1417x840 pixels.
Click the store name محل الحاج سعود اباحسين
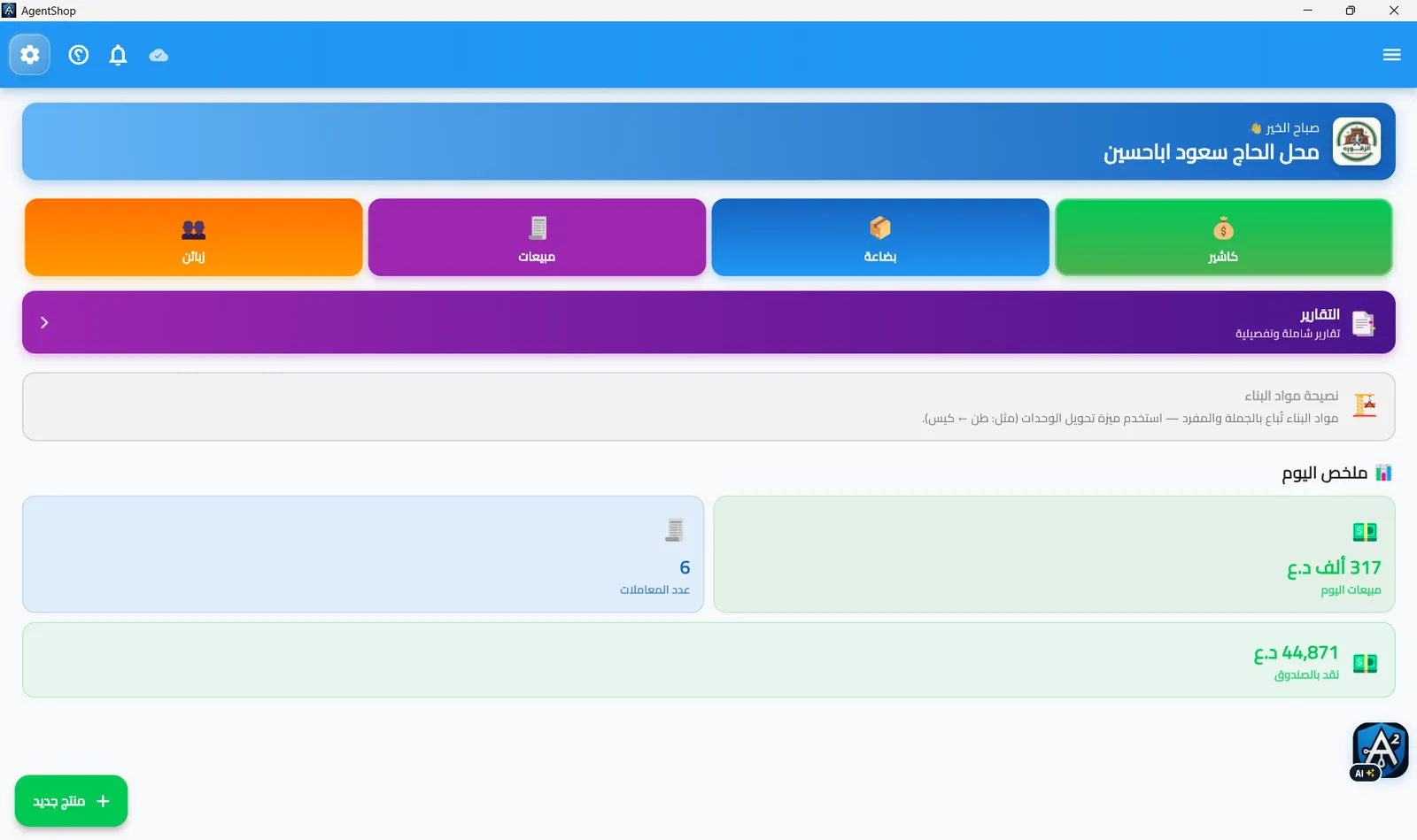pos(1211,152)
